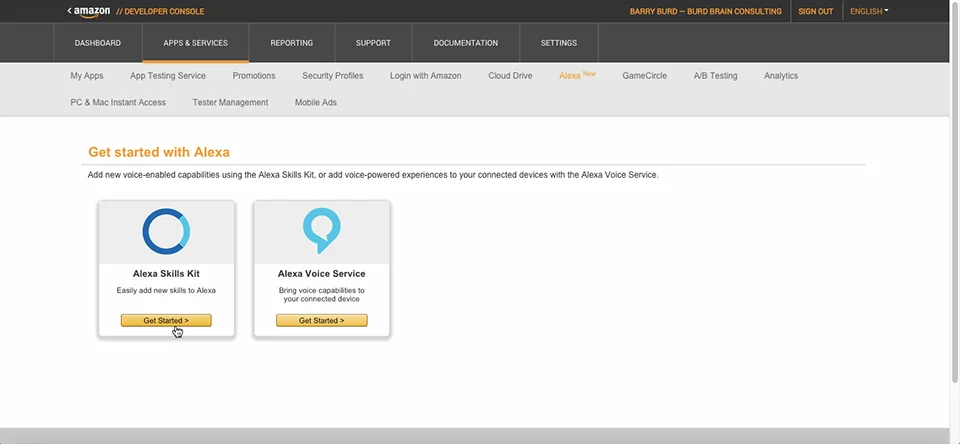Select the Apps & Services tab

pyautogui.click(x=195, y=43)
